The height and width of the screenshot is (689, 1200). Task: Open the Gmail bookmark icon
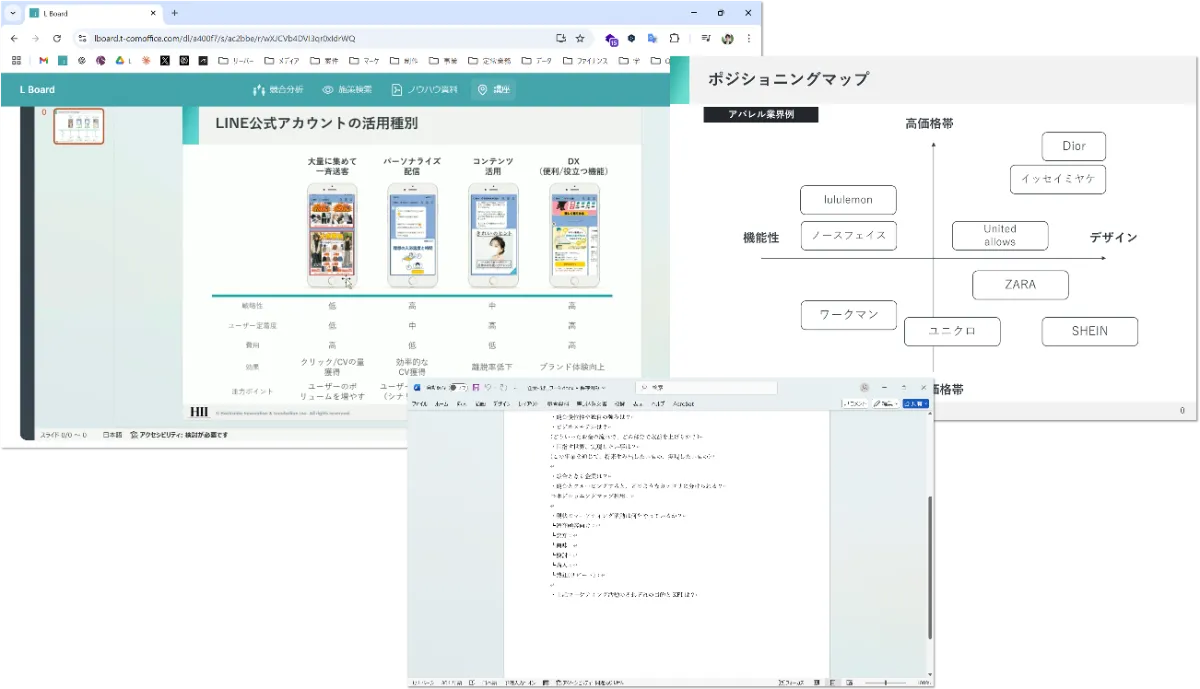coord(43,61)
